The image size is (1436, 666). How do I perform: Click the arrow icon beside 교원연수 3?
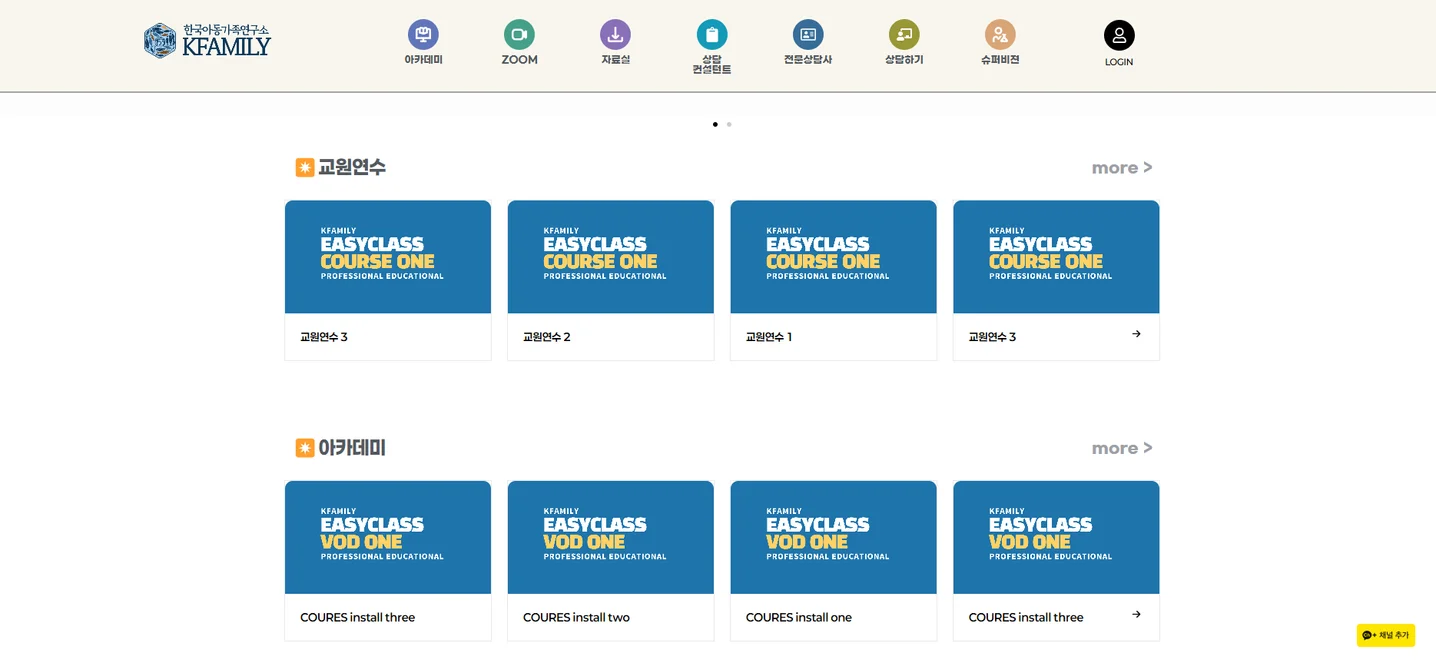1136,334
